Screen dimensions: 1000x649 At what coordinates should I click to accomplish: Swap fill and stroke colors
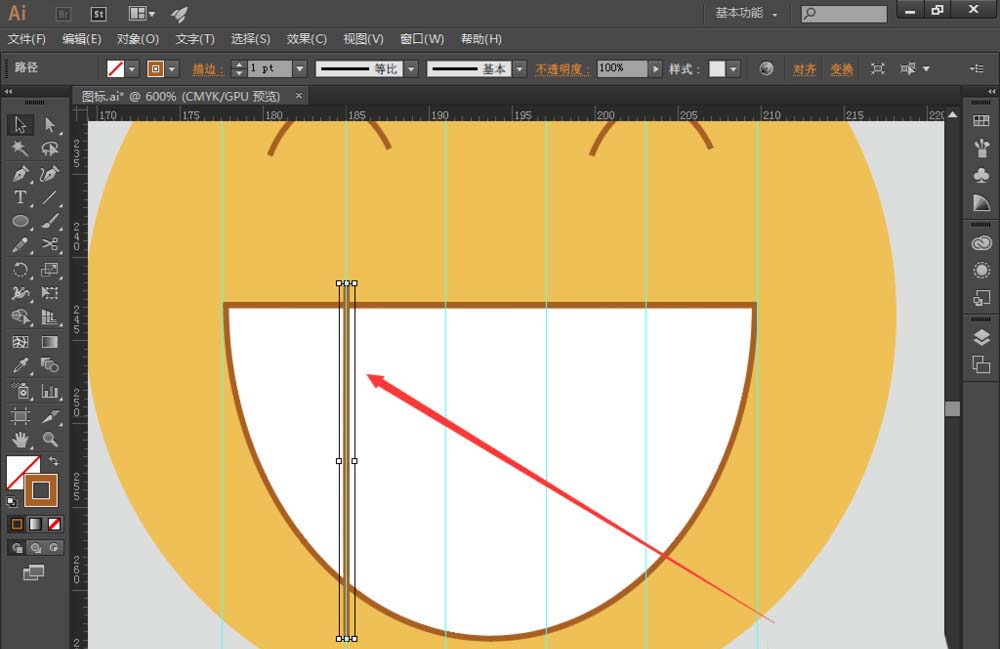click(54, 461)
